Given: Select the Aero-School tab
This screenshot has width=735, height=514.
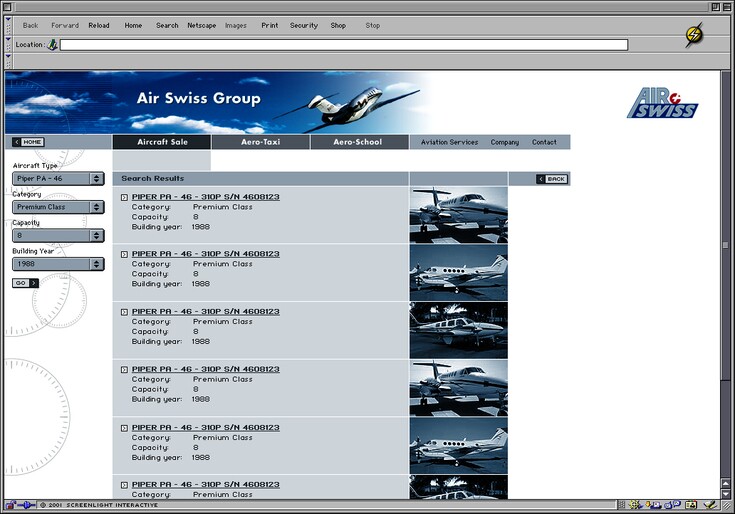Looking at the screenshot, I should point(359,142).
